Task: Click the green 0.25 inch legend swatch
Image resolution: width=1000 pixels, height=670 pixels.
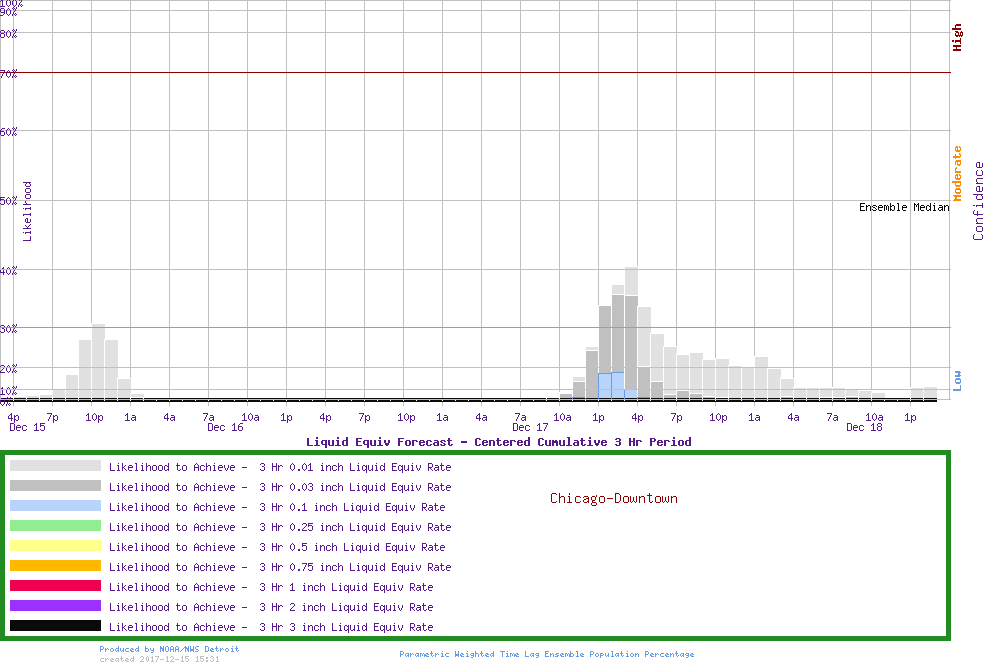Action: click(55, 526)
